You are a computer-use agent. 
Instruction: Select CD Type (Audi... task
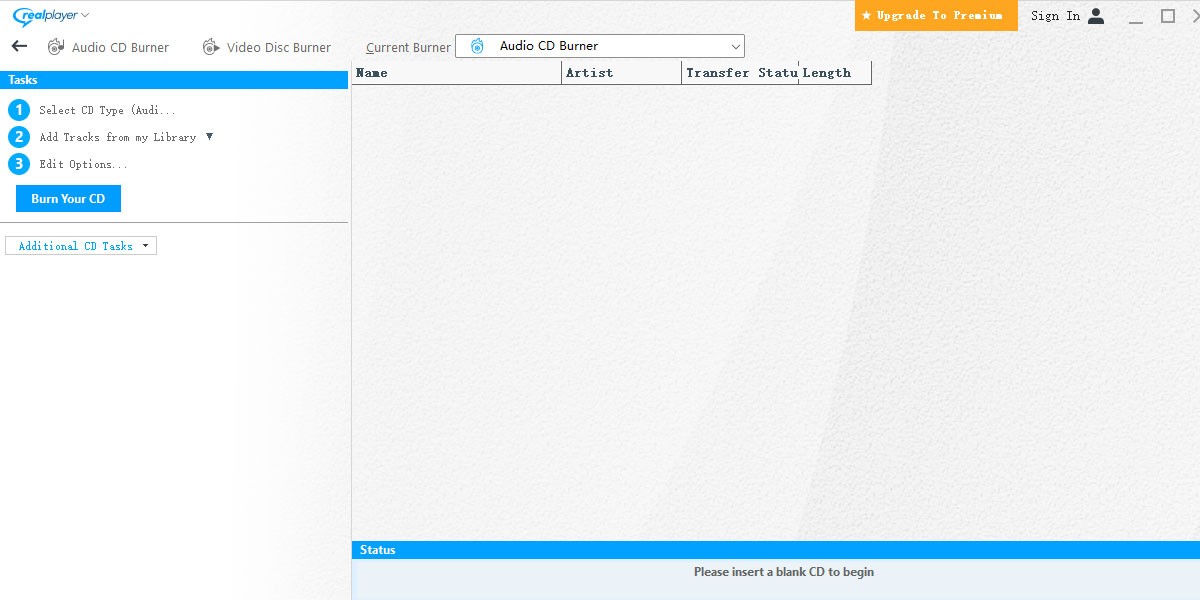[x=107, y=111]
